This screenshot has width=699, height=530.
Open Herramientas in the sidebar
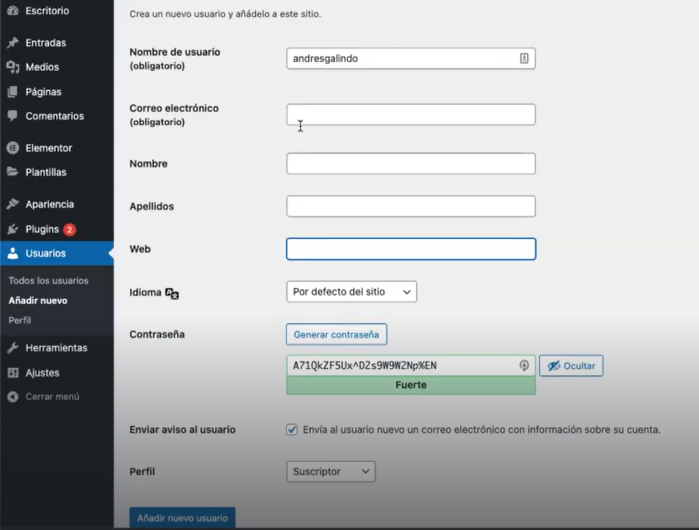57,348
